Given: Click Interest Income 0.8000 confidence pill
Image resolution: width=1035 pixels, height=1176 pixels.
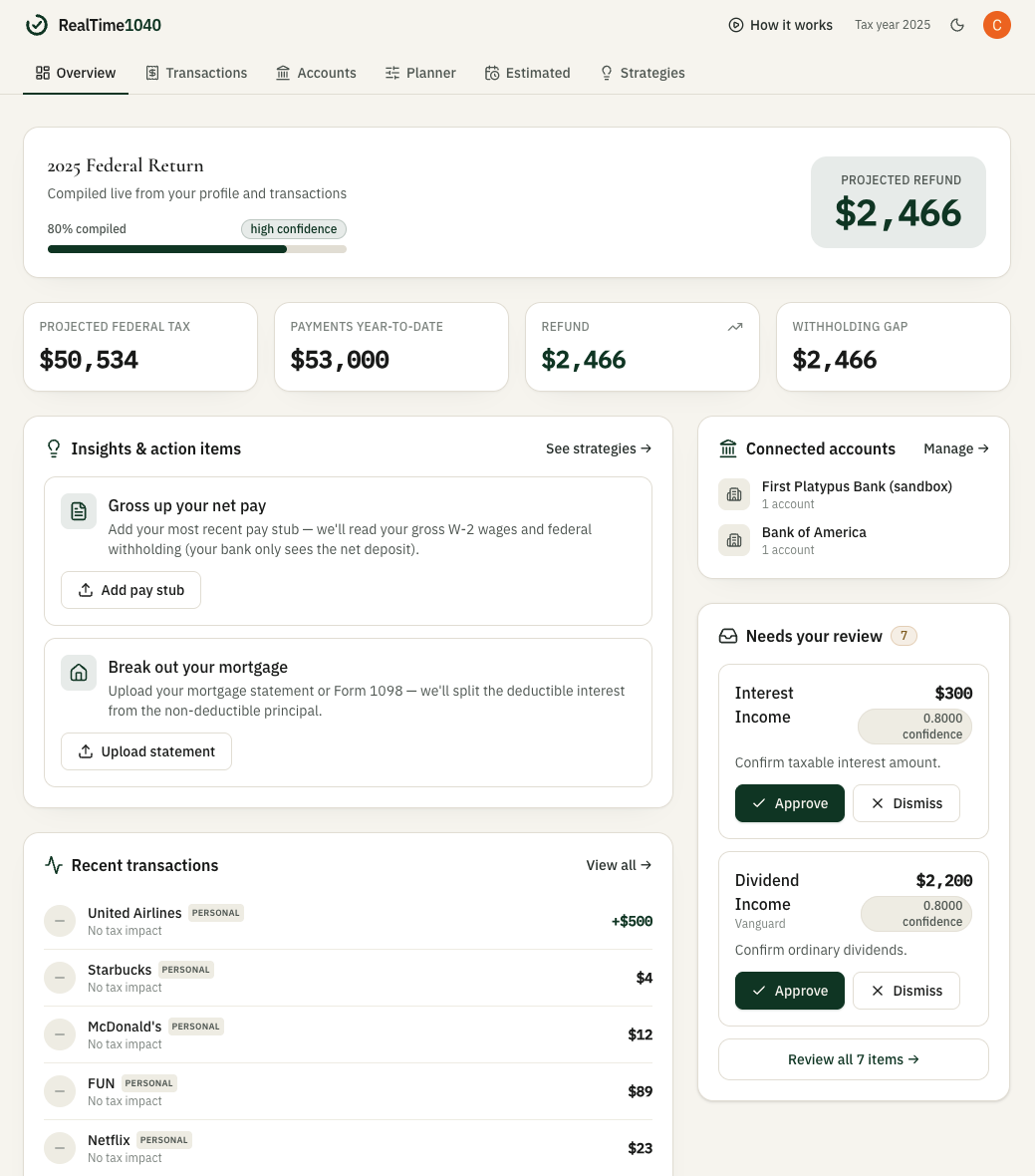Looking at the screenshot, I should [915, 726].
